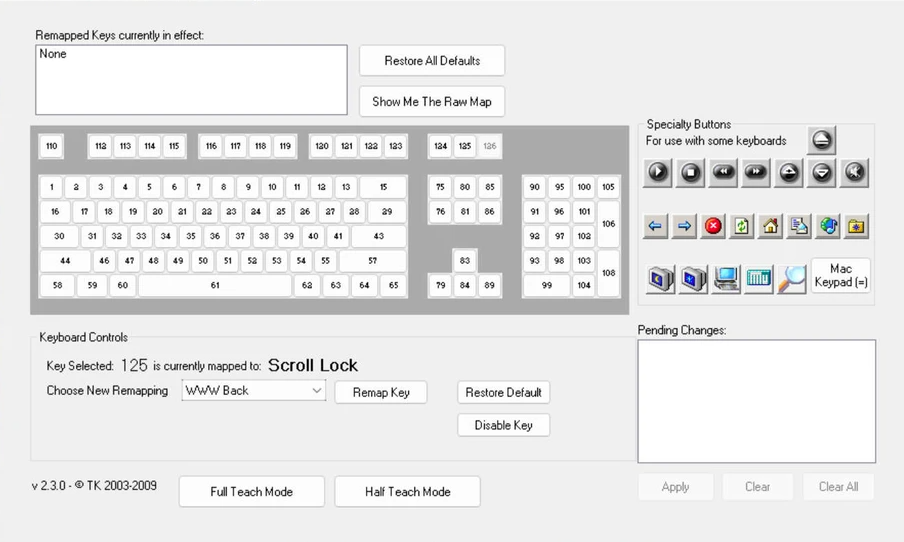Viewport: 904px width, 542px height.
Task: Click the WWW Refresh green arrows icon
Action: tap(741, 226)
